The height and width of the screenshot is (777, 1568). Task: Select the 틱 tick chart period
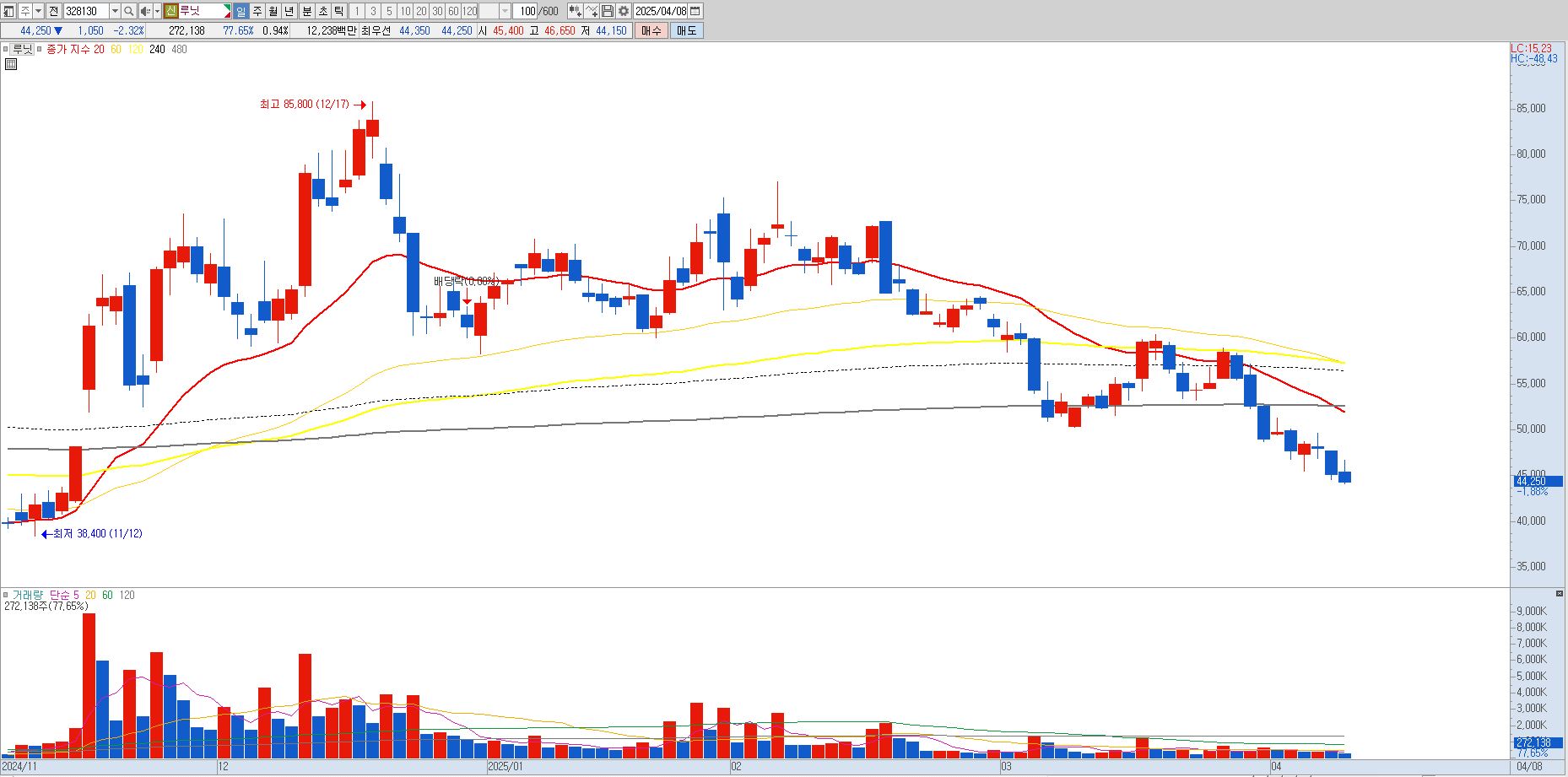point(339,11)
